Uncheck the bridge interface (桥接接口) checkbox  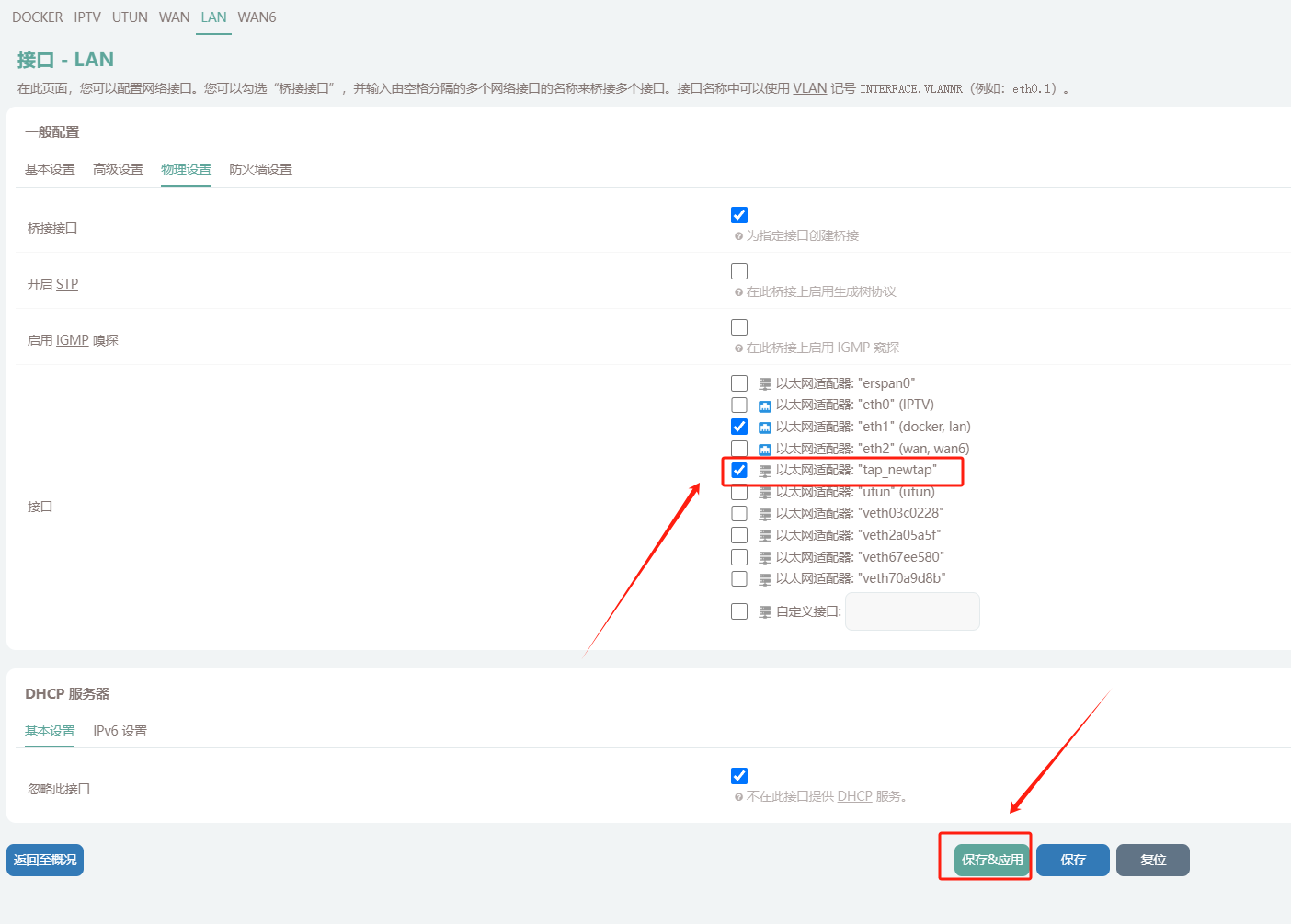coord(739,215)
